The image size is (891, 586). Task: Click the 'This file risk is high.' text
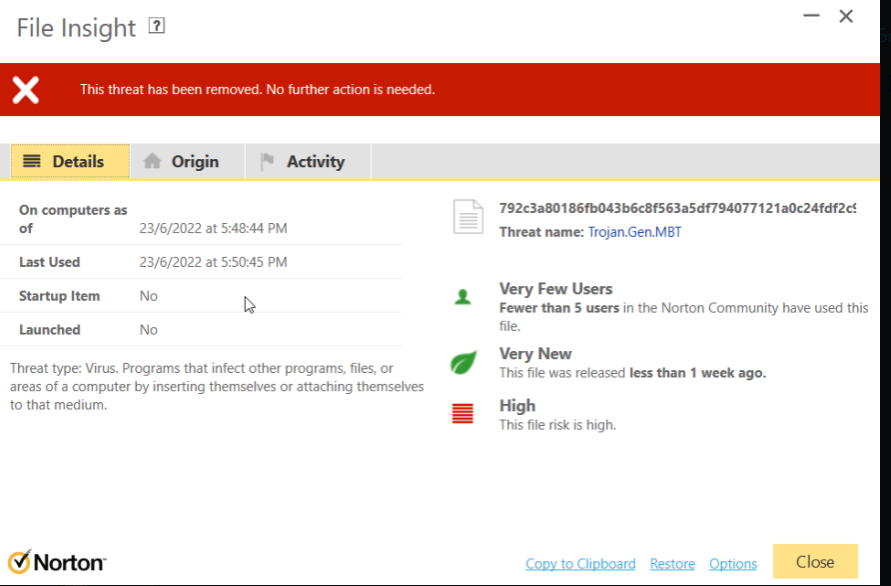tap(557, 425)
